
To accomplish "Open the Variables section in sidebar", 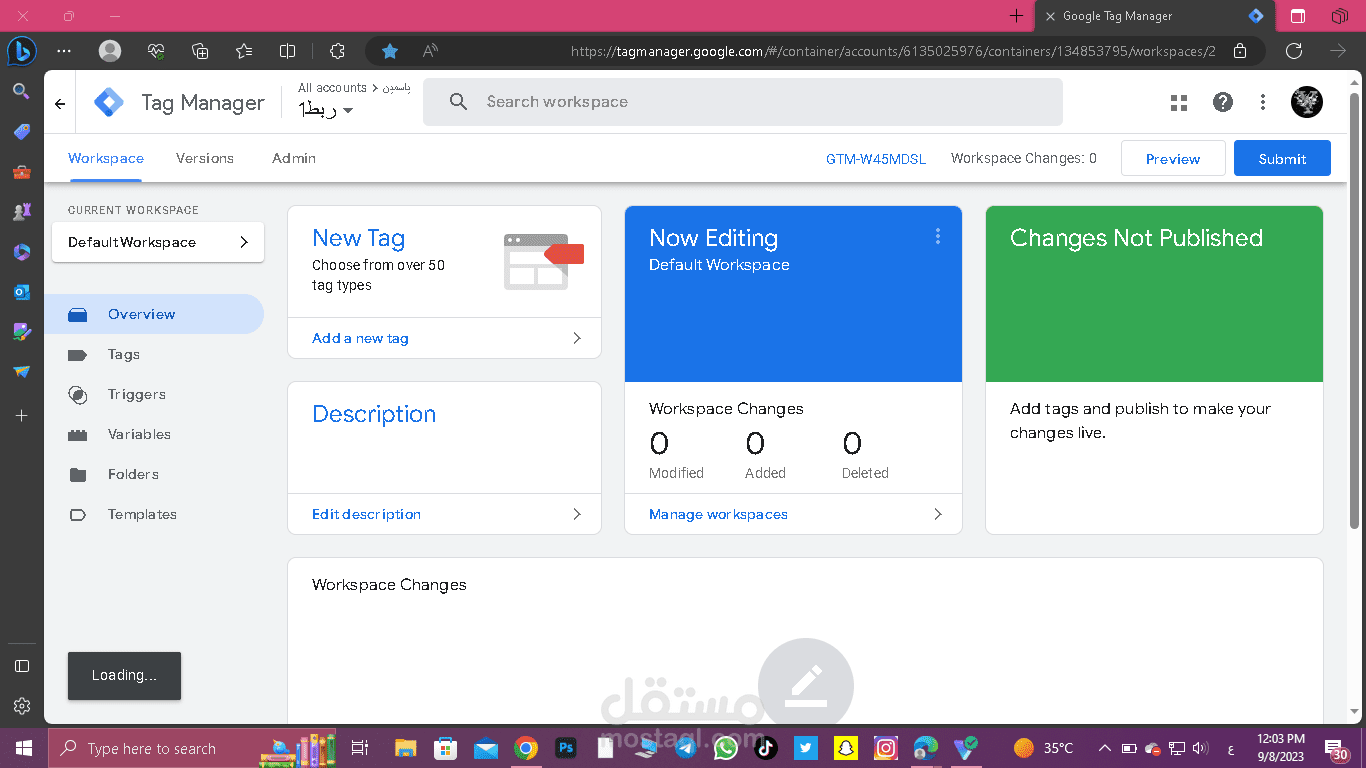I will 139,434.
